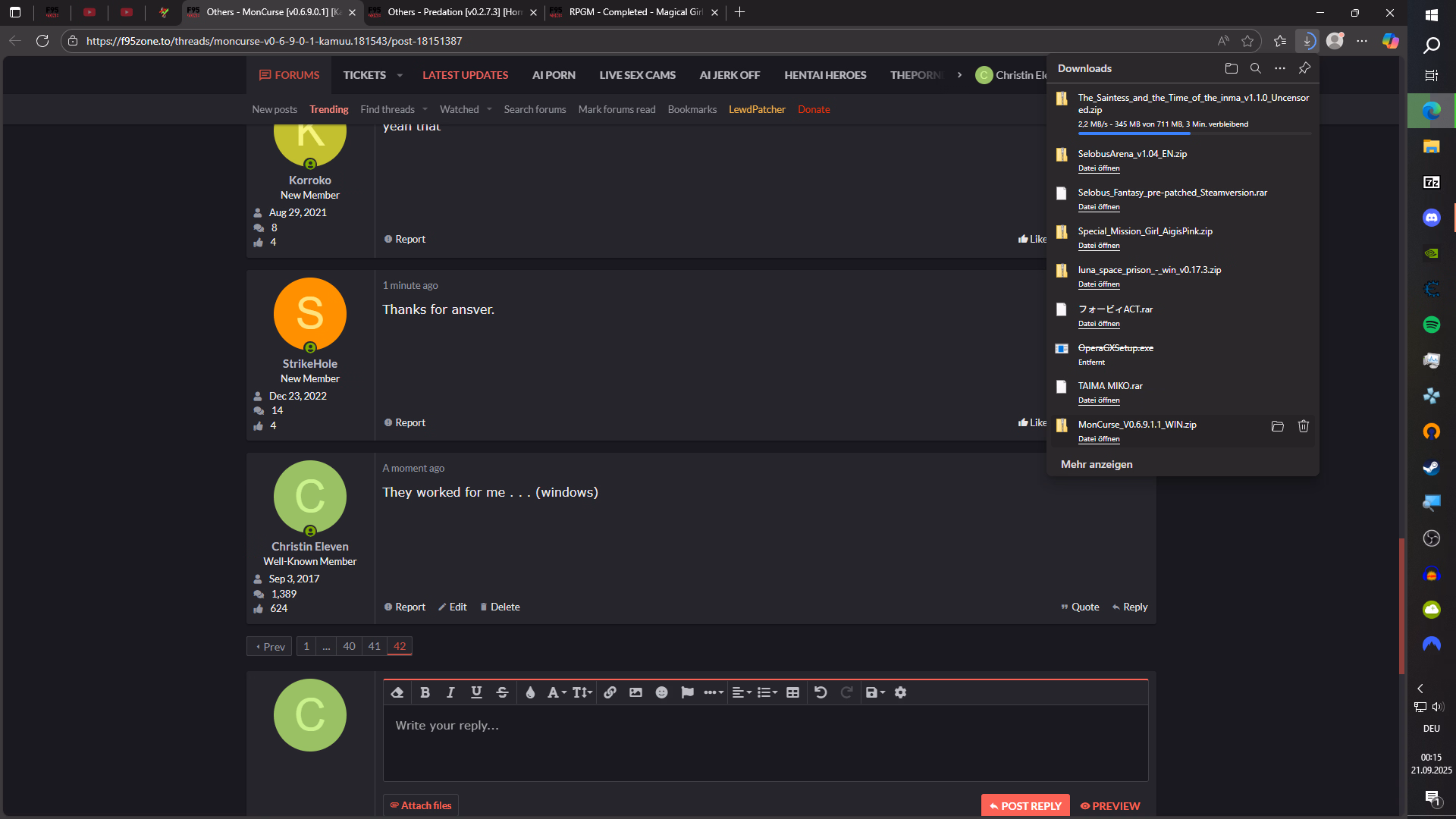
Task: Open Latest Updates in navigation menu
Action: pos(465,75)
